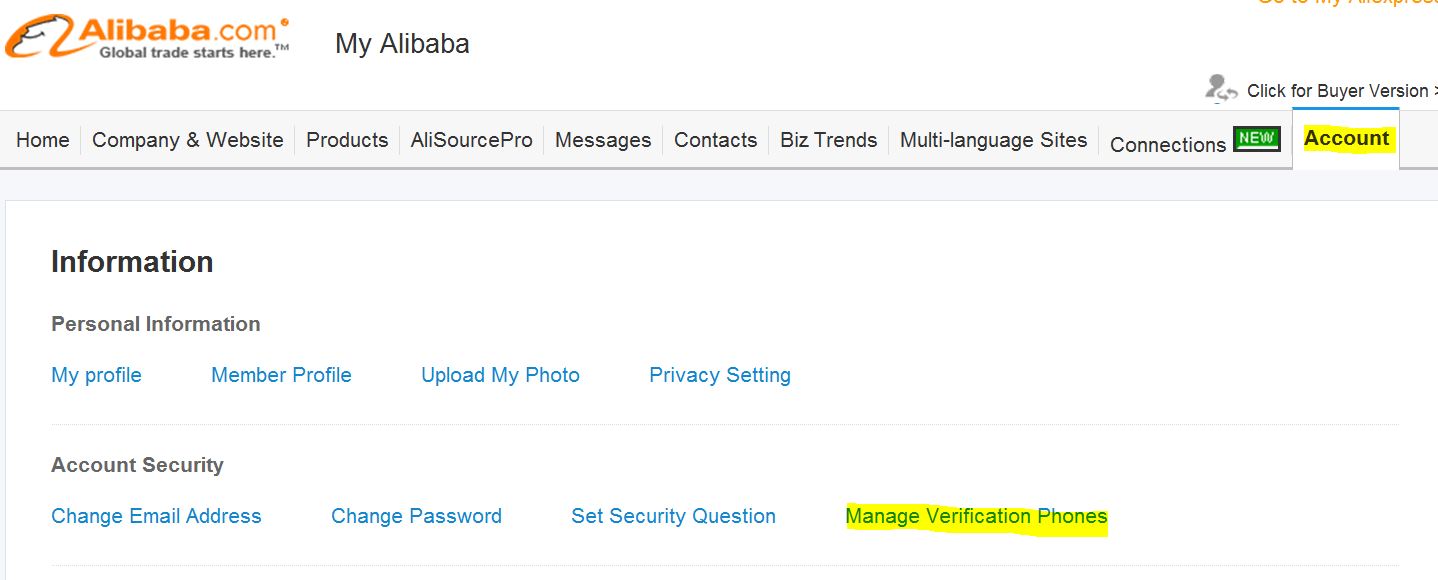Switch to the Products tab

(347, 140)
